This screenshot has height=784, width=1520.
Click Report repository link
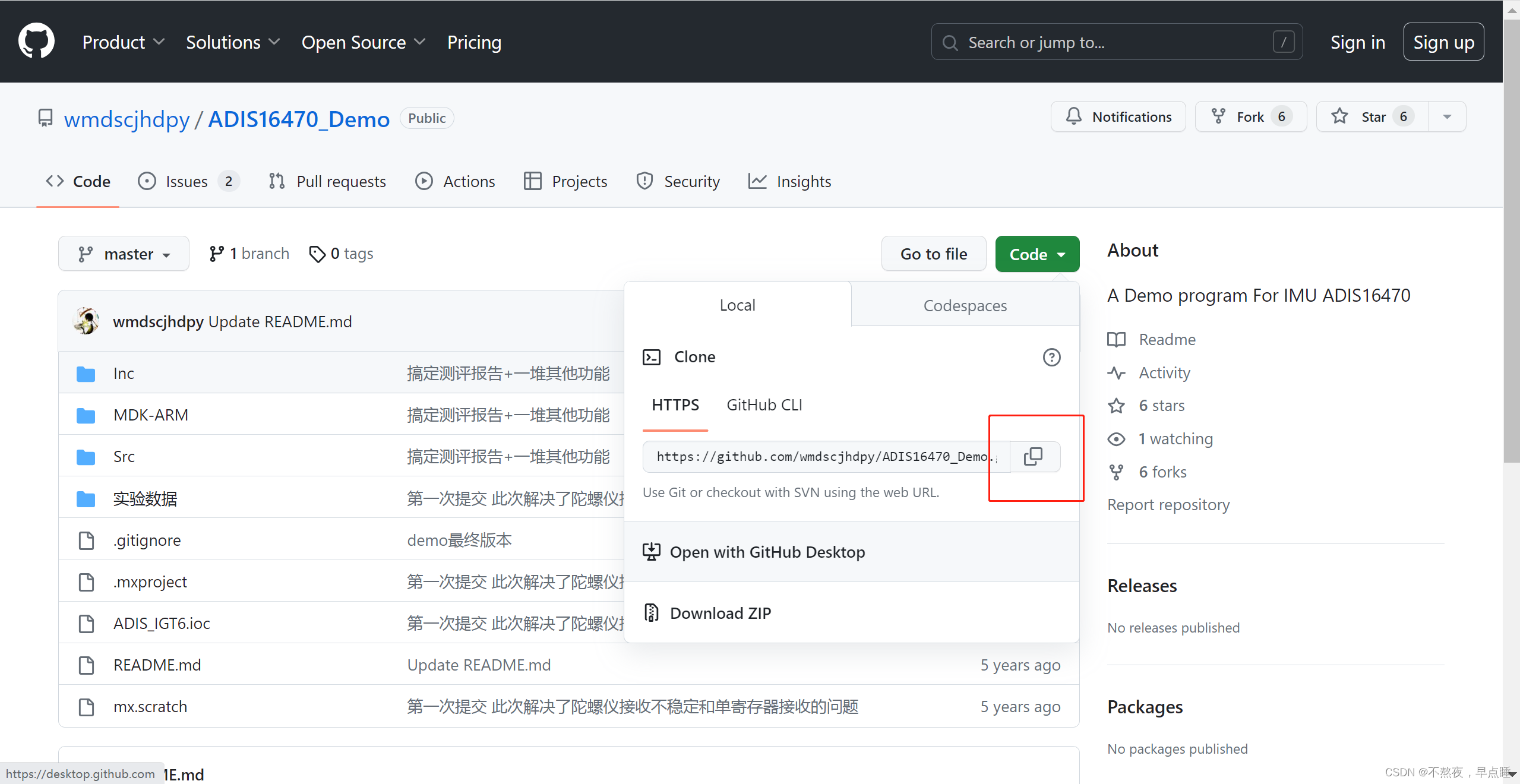(x=1168, y=505)
